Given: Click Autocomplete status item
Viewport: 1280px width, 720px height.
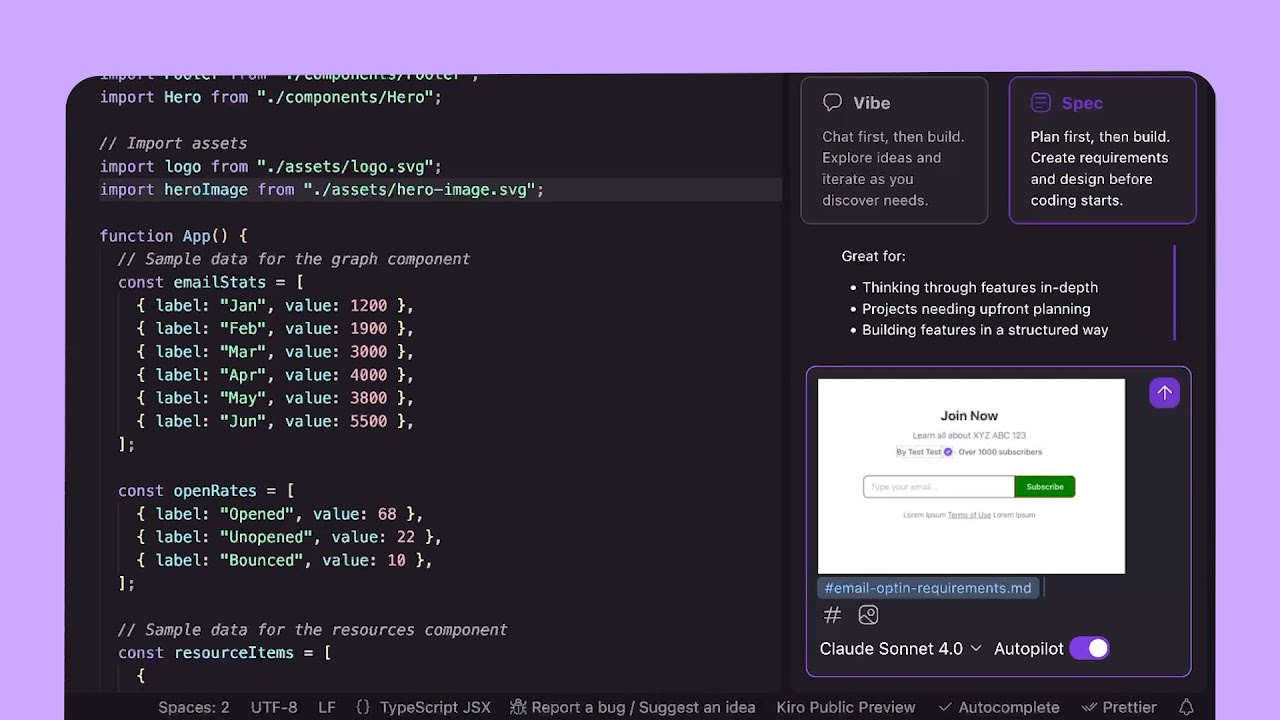Looking at the screenshot, I should (999, 707).
